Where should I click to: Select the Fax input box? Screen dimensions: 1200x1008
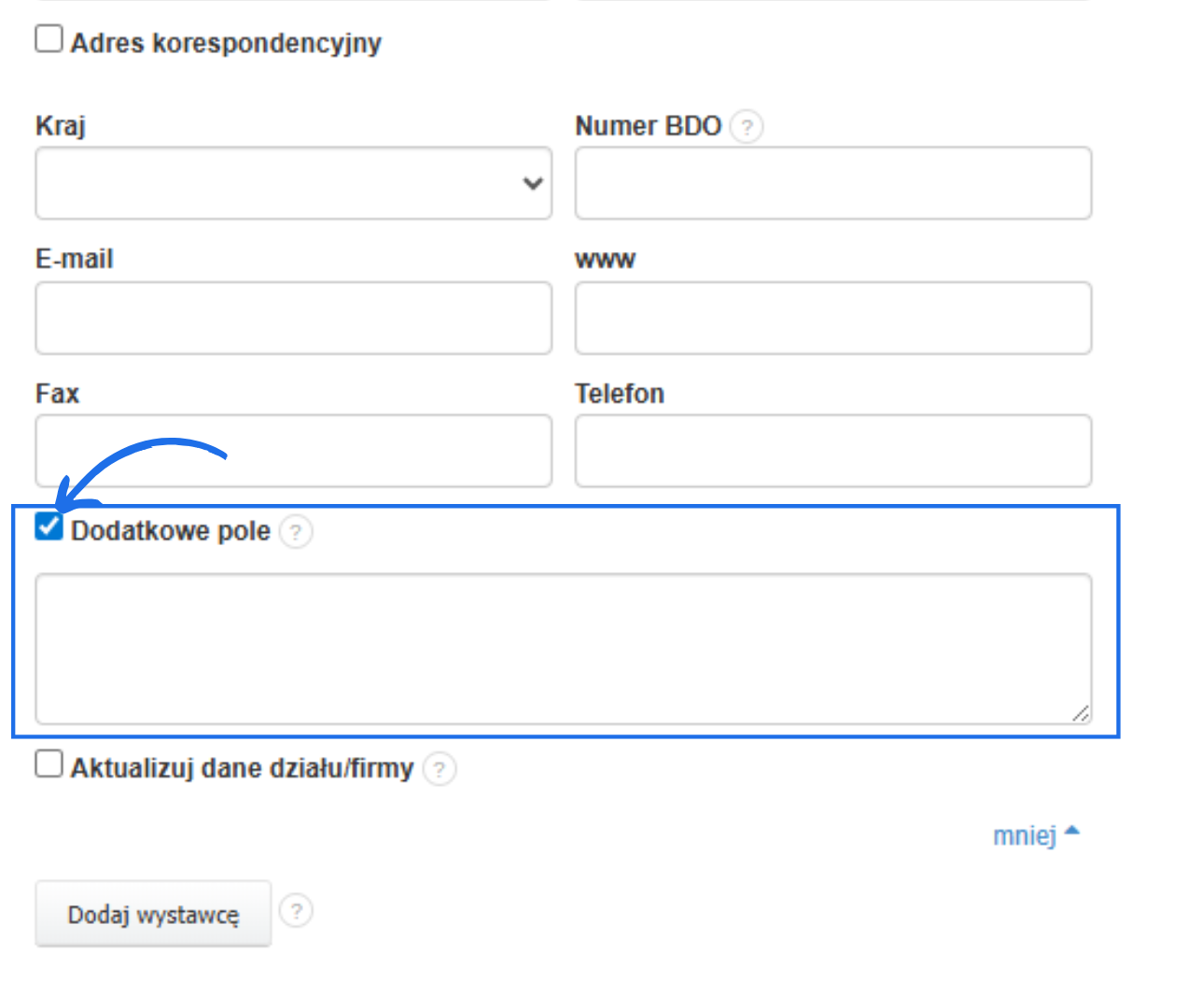tap(293, 452)
